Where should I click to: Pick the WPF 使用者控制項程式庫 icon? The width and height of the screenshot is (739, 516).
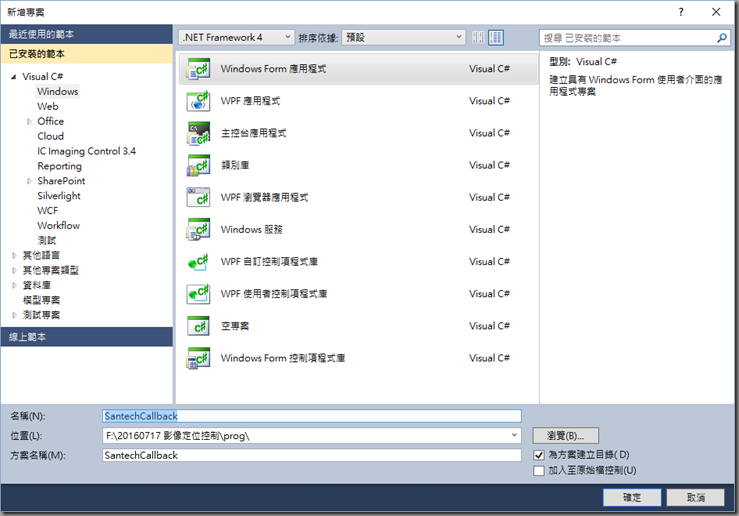198,294
